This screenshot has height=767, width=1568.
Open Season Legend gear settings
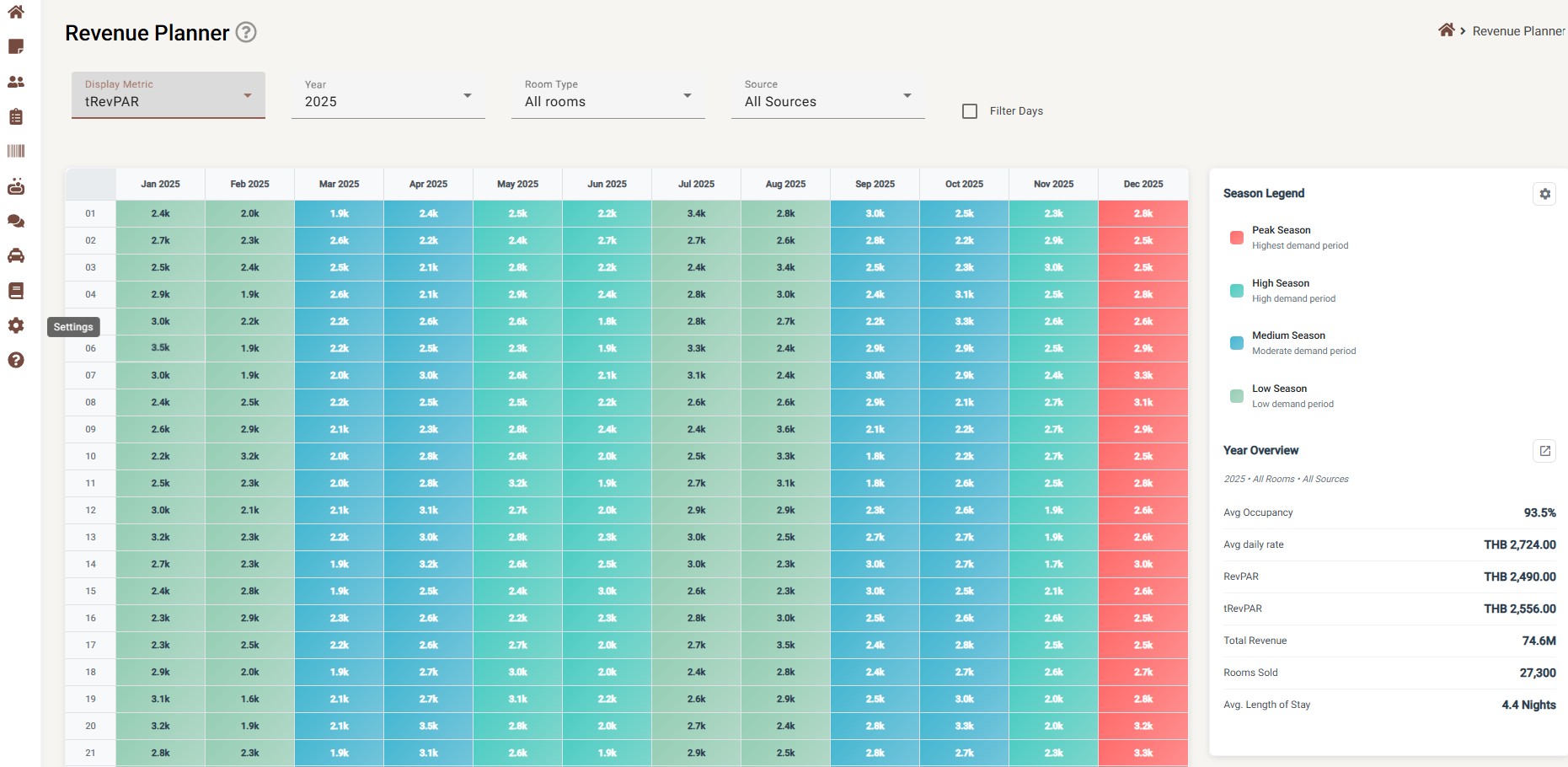pyautogui.click(x=1544, y=194)
